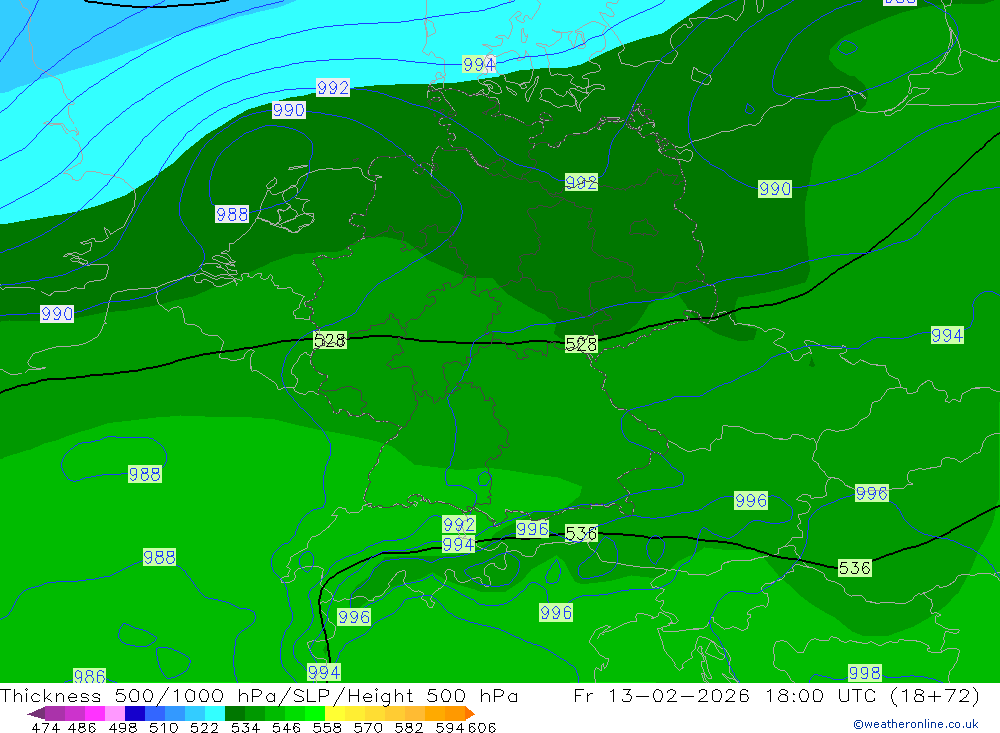Click the legend value '570'
Screen dimensions: 1000x733
click(367, 728)
